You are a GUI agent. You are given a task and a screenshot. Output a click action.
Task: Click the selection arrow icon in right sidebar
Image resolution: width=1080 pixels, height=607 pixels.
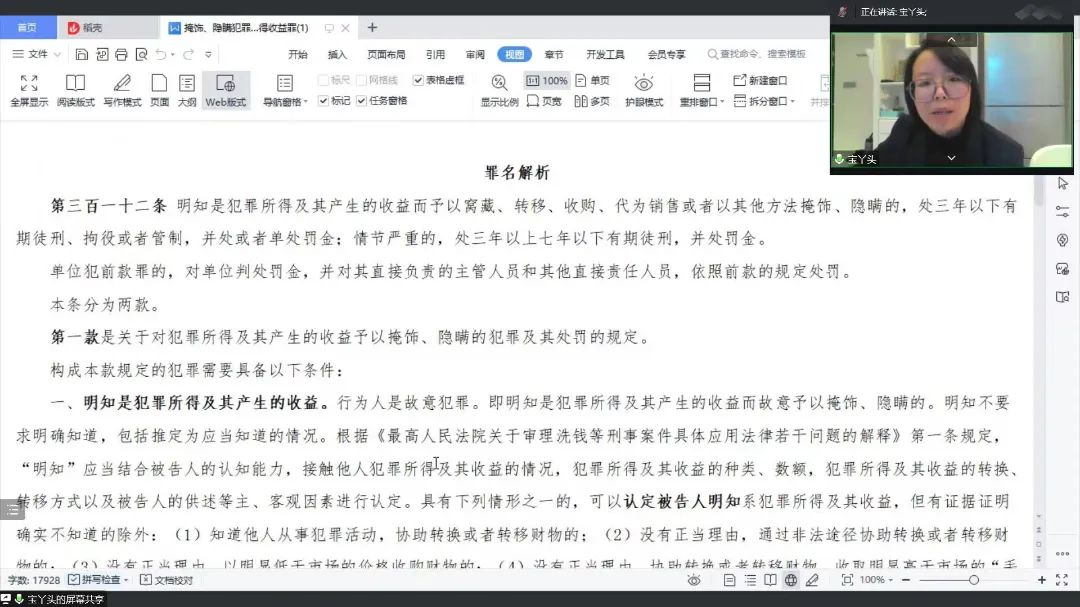[x=1063, y=183]
